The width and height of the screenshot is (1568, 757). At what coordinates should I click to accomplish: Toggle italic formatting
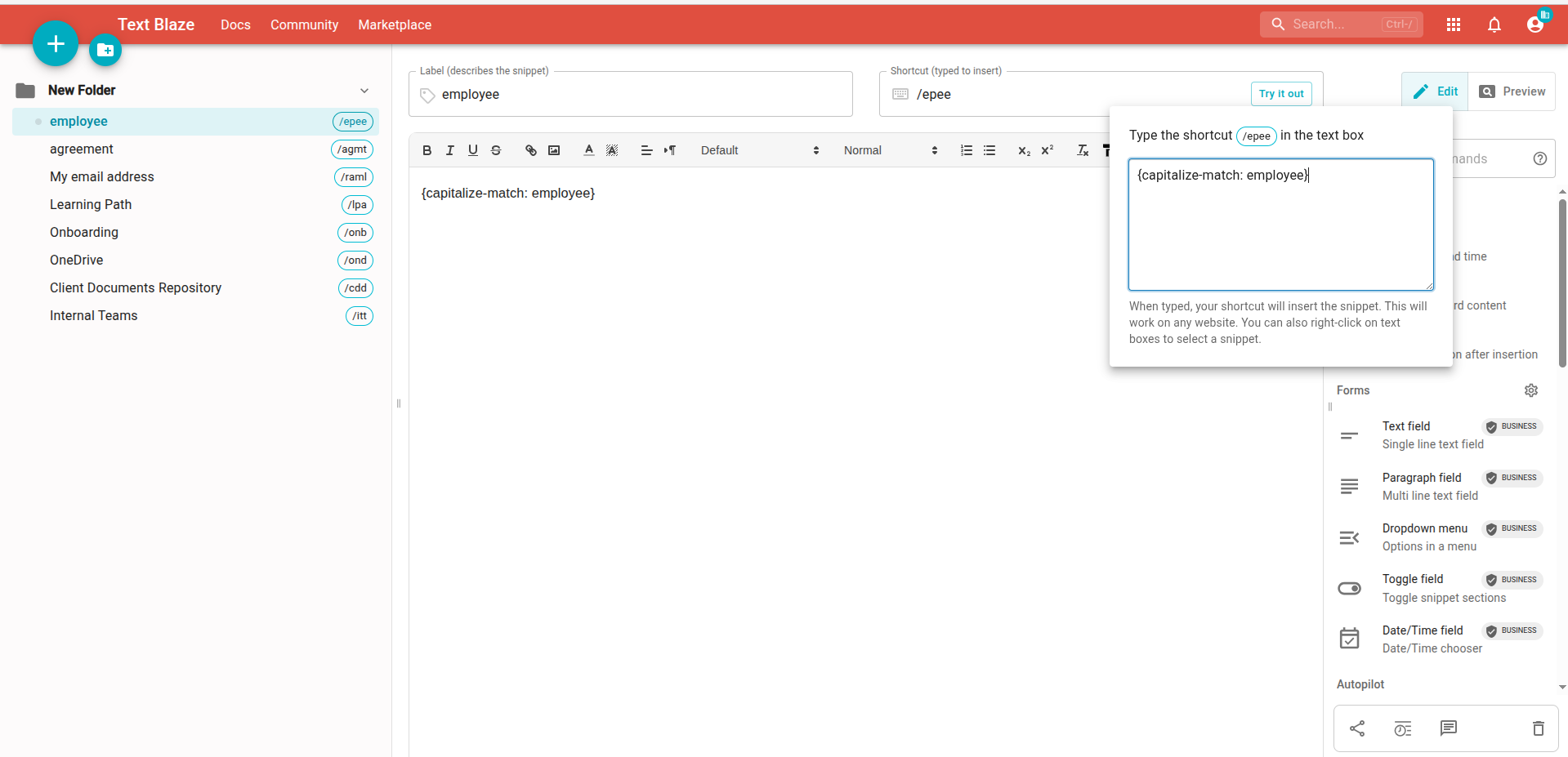(449, 150)
